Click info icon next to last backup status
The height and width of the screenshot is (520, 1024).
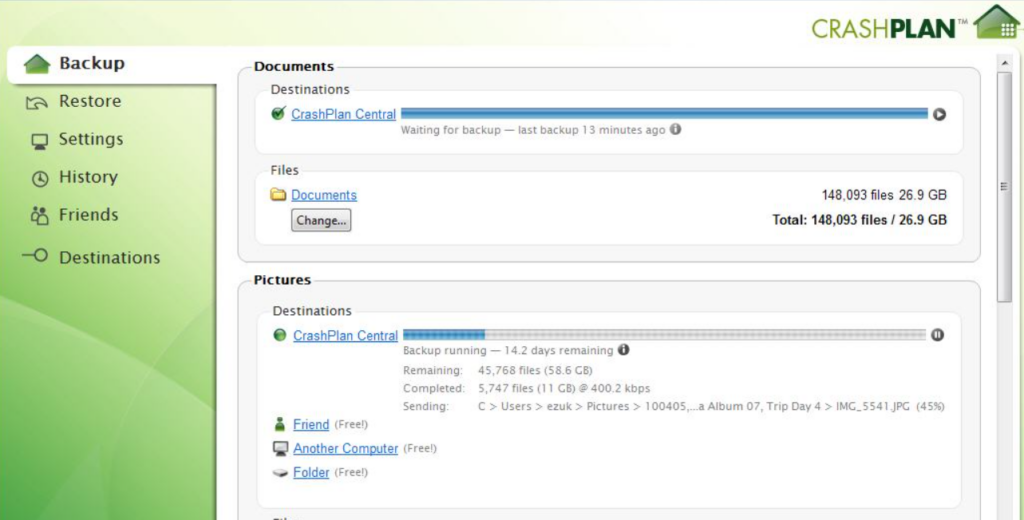(676, 129)
